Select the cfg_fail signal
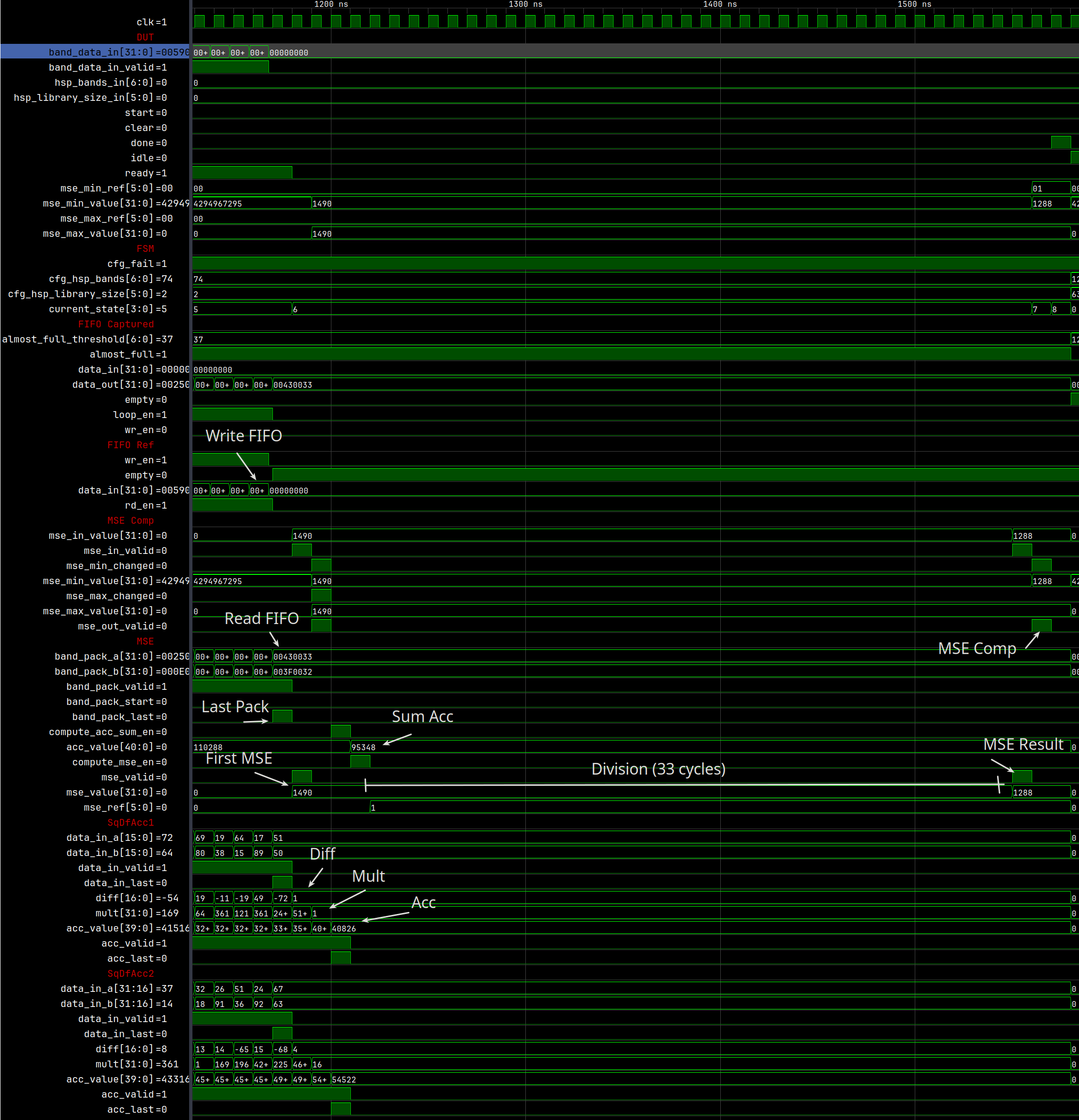The width and height of the screenshot is (1079, 1120). point(137,264)
